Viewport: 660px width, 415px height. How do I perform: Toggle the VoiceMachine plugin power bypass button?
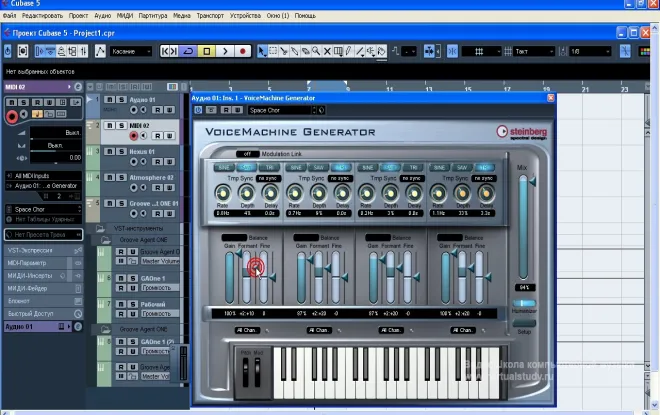(x=198, y=110)
